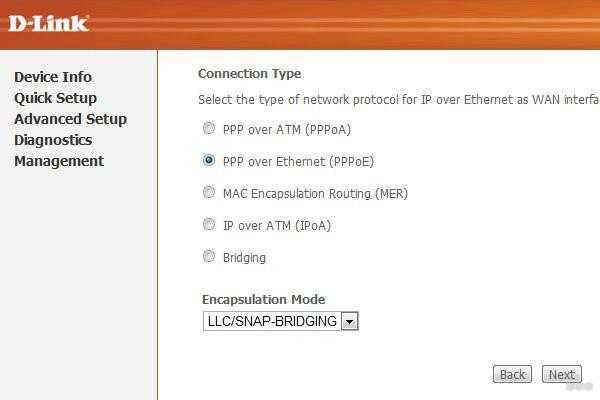This screenshot has height=400, width=600.
Task: Open the Management menu
Action: pyautogui.click(x=59, y=161)
